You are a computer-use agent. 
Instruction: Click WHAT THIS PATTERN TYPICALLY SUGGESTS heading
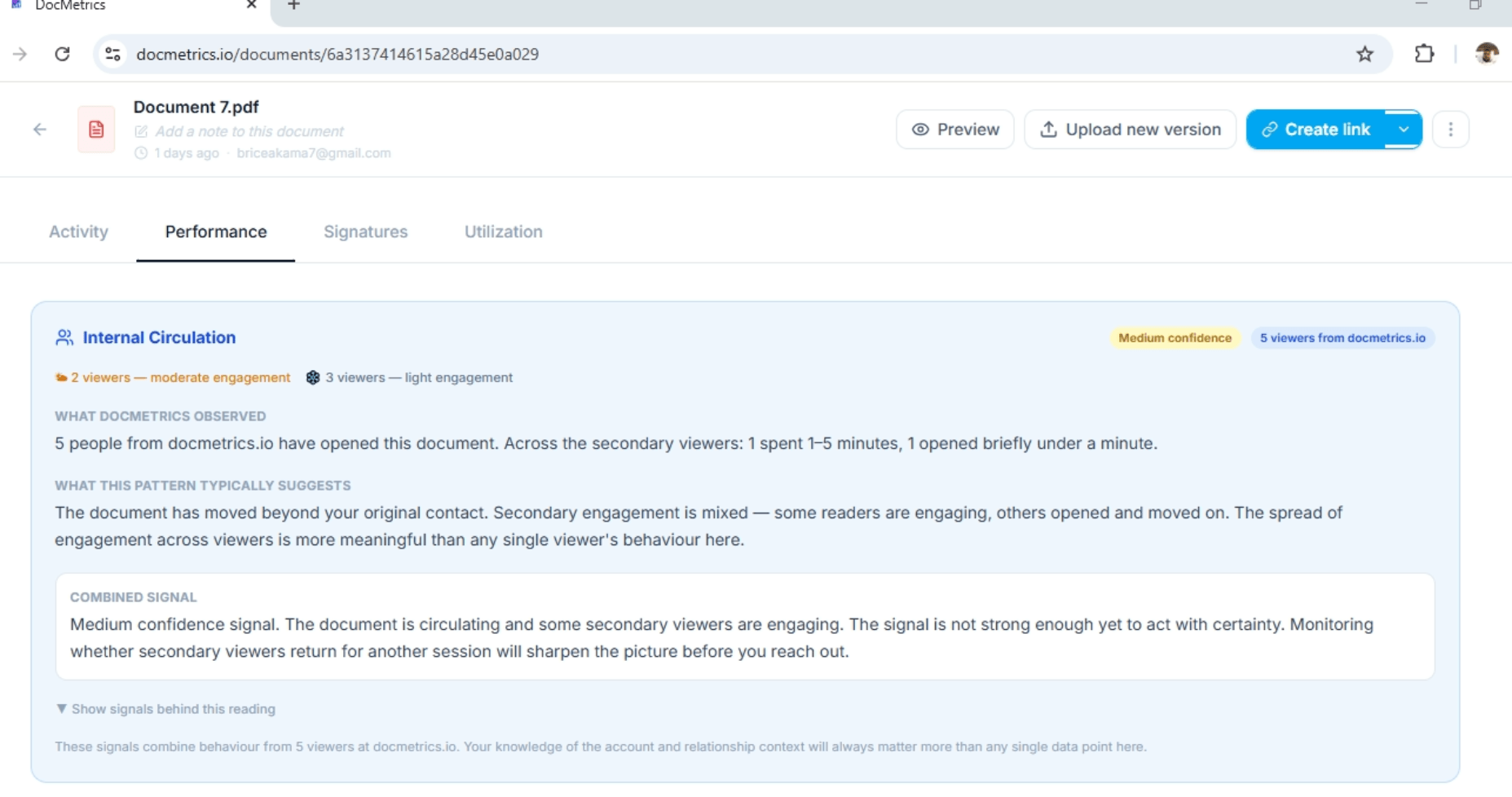coord(203,486)
